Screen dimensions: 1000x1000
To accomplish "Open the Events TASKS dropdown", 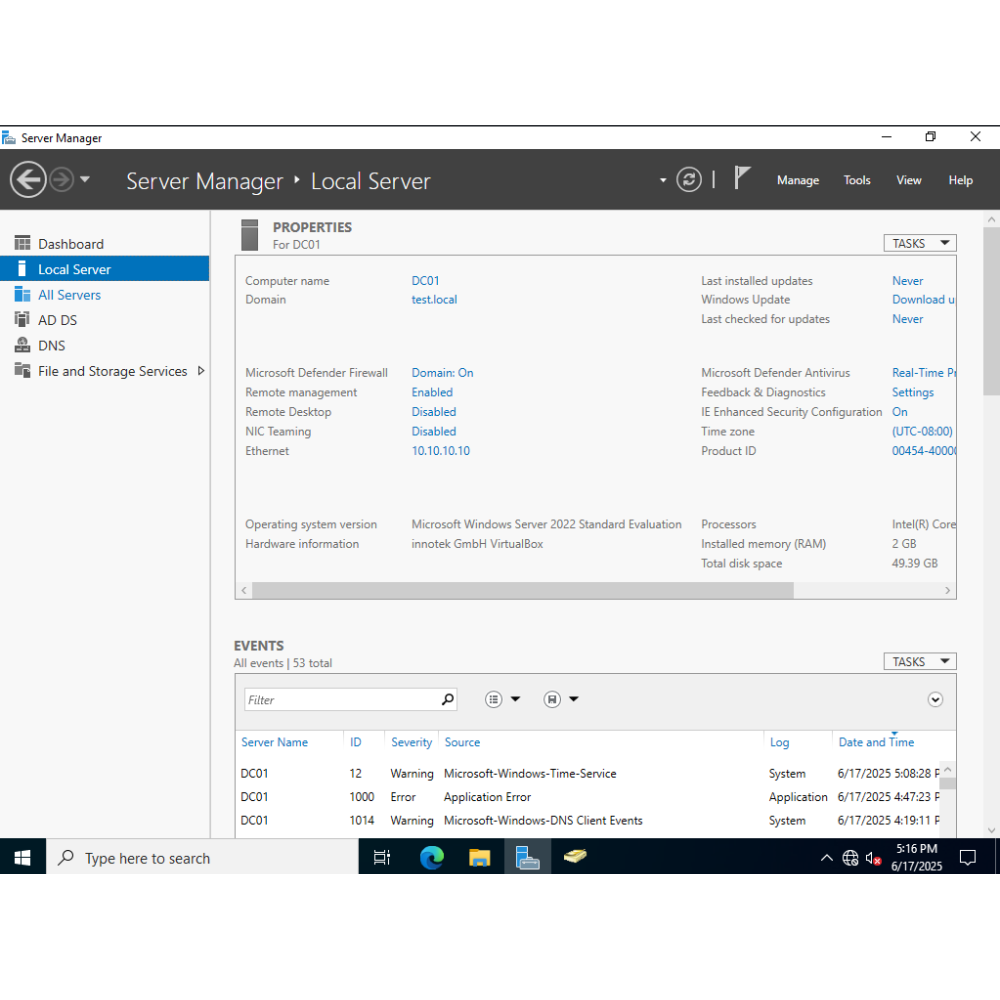I will pyautogui.click(x=920, y=662).
